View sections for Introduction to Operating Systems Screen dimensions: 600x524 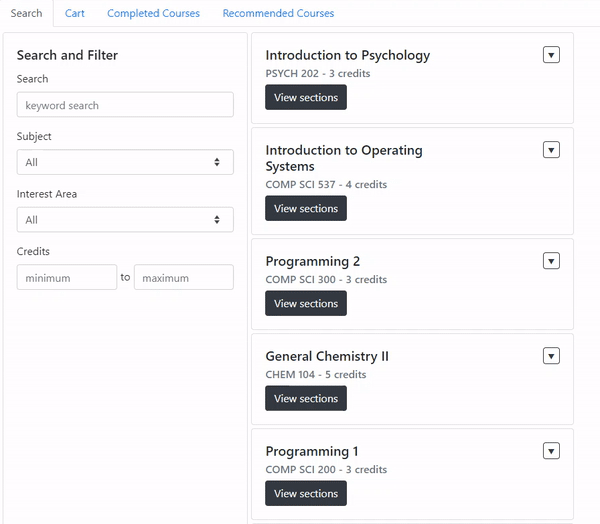[306, 208]
